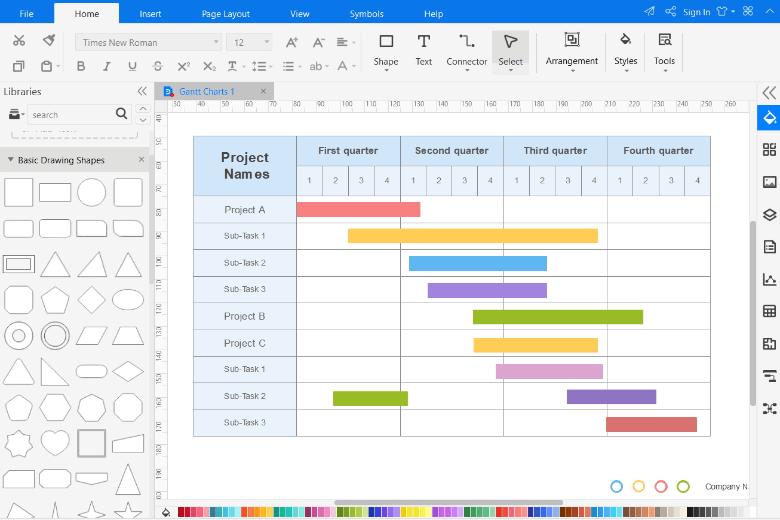Screen dimensions: 780x520
Task: Click the library search magnifier icon
Action: [x=121, y=114]
